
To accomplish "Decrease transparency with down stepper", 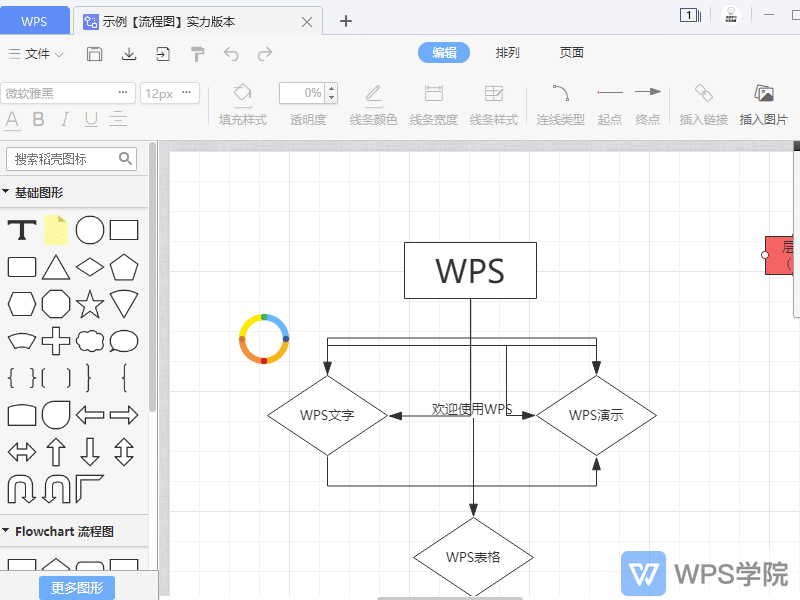I will [332, 98].
